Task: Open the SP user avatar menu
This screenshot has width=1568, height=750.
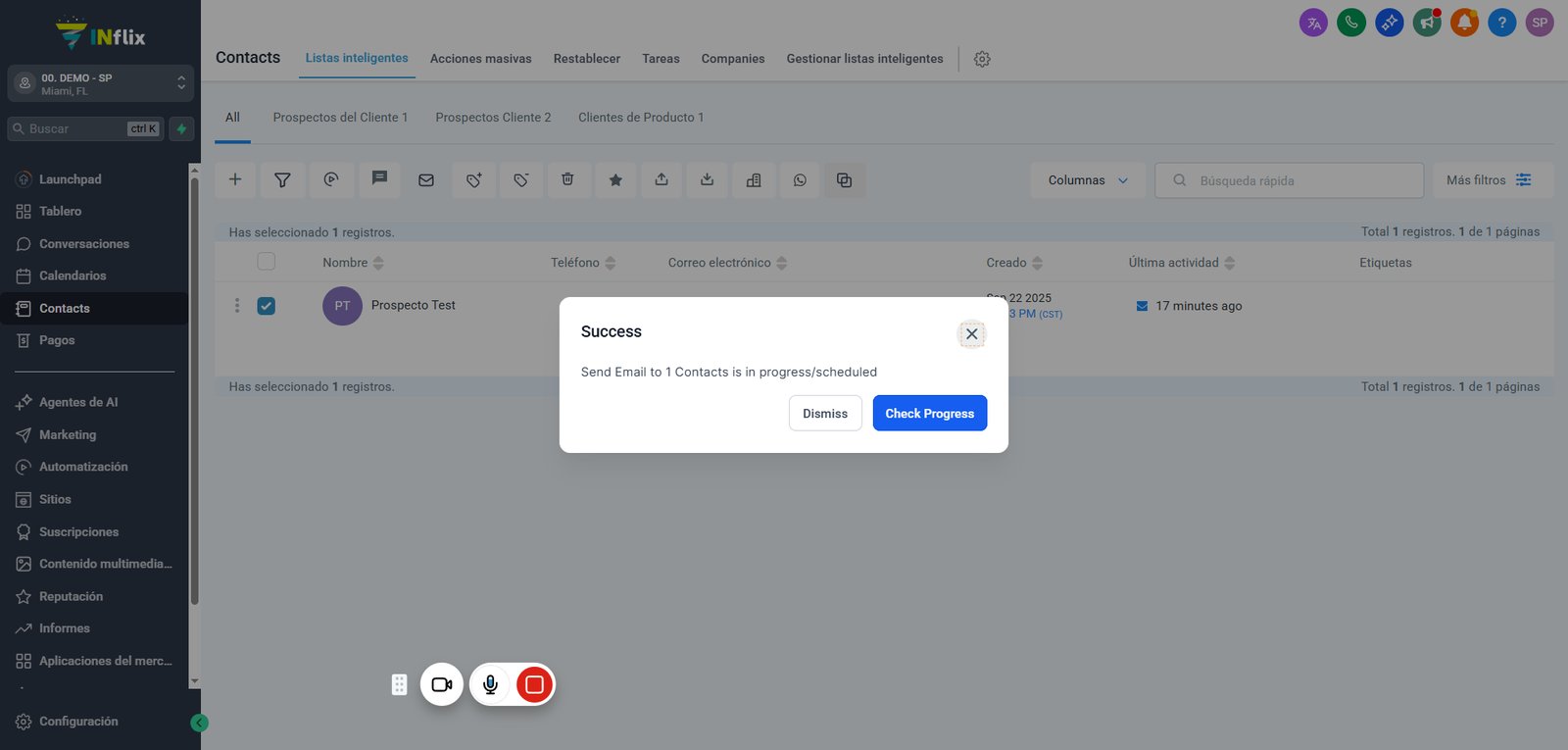Action: (x=1540, y=23)
